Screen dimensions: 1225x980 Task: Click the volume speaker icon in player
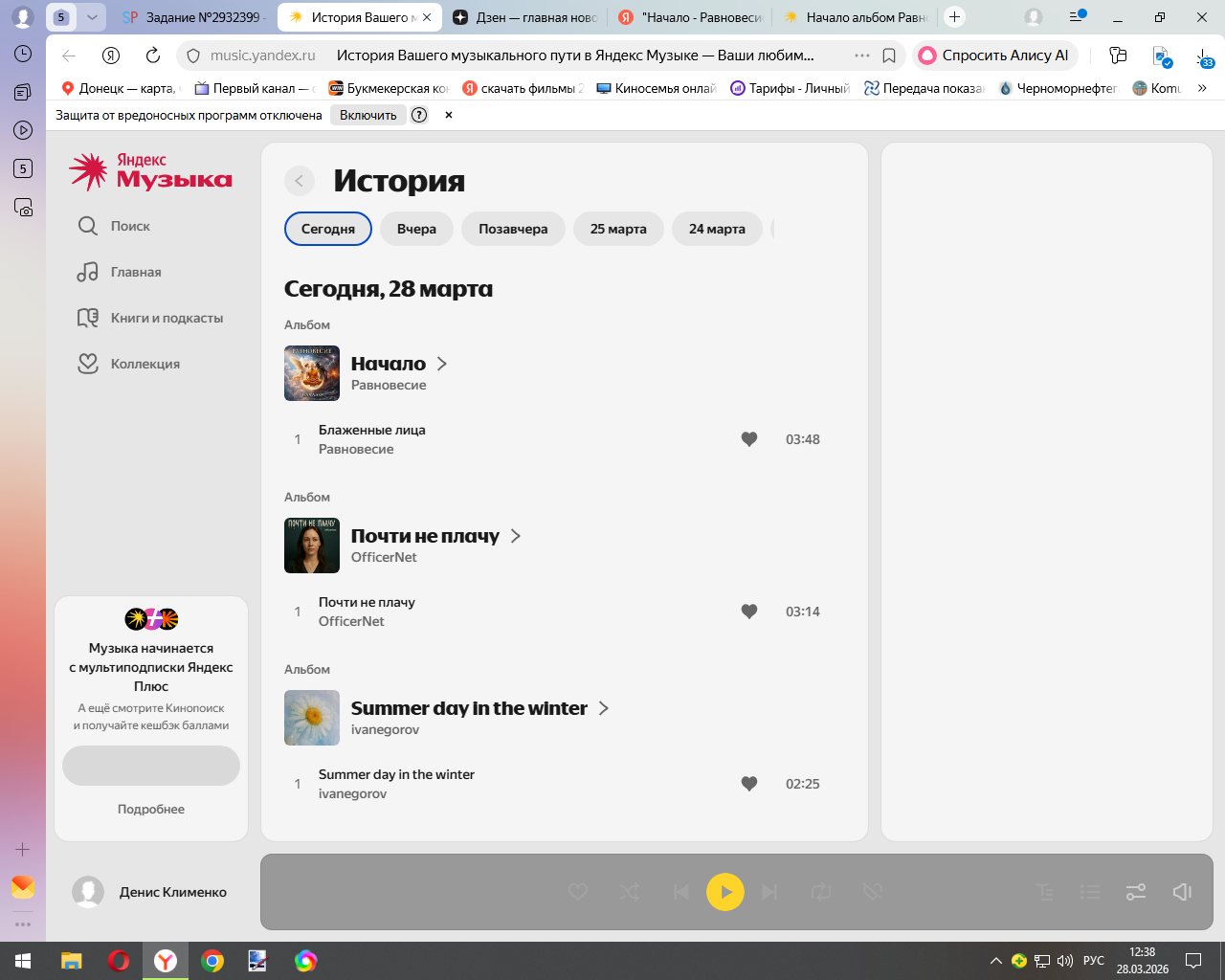pyautogui.click(x=1182, y=892)
